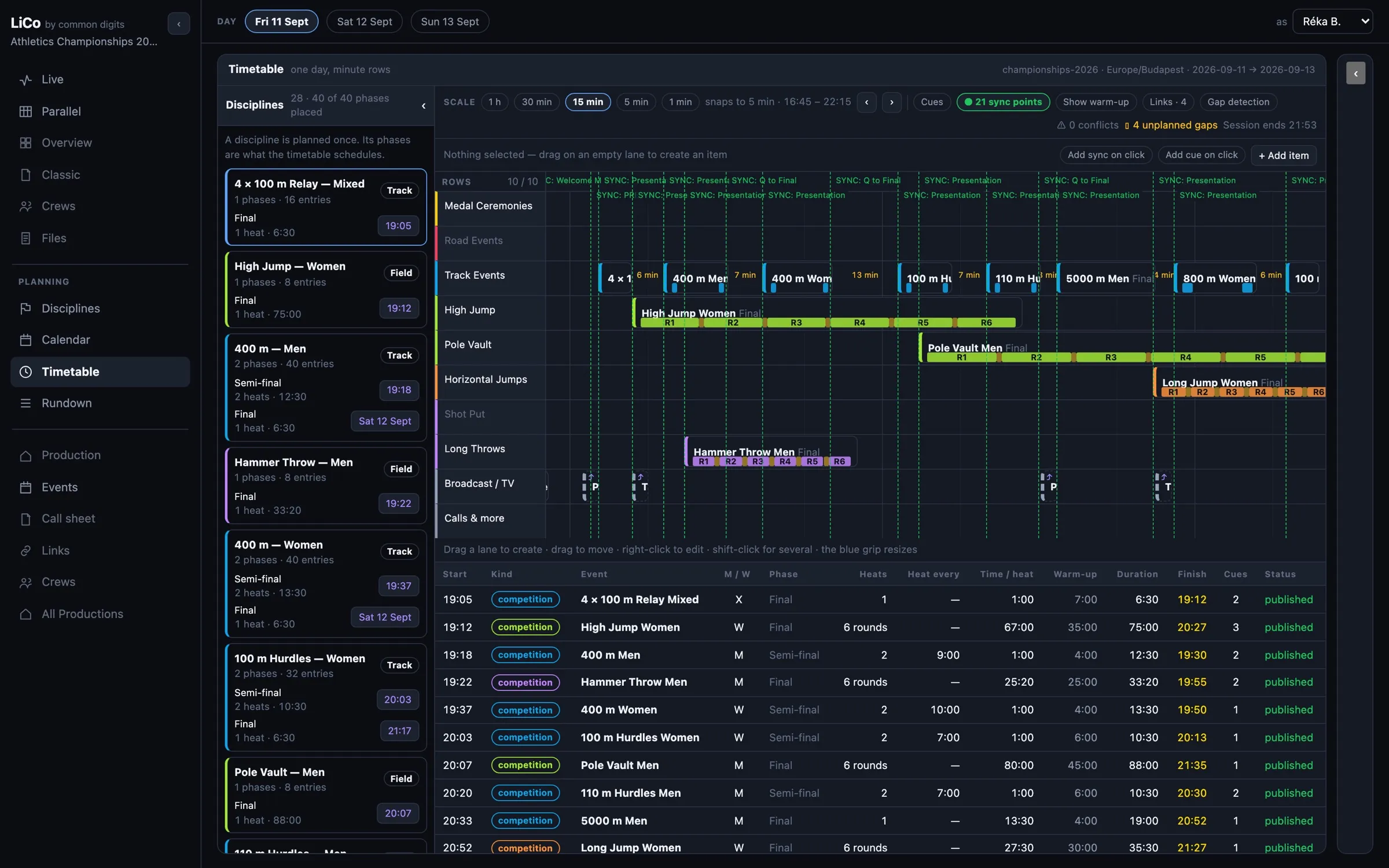Viewport: 1389px width, 868px height.
Task: Toggle Links 4 display
Action: coord(1168,102)
